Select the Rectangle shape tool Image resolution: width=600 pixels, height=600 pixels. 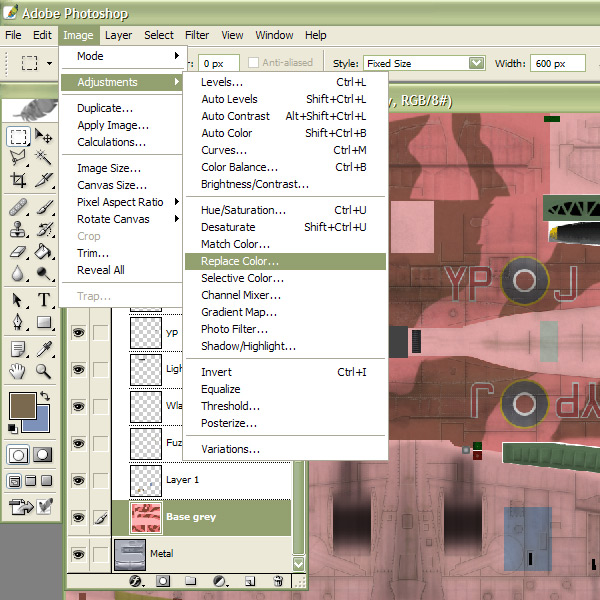[x=43, y=322]
